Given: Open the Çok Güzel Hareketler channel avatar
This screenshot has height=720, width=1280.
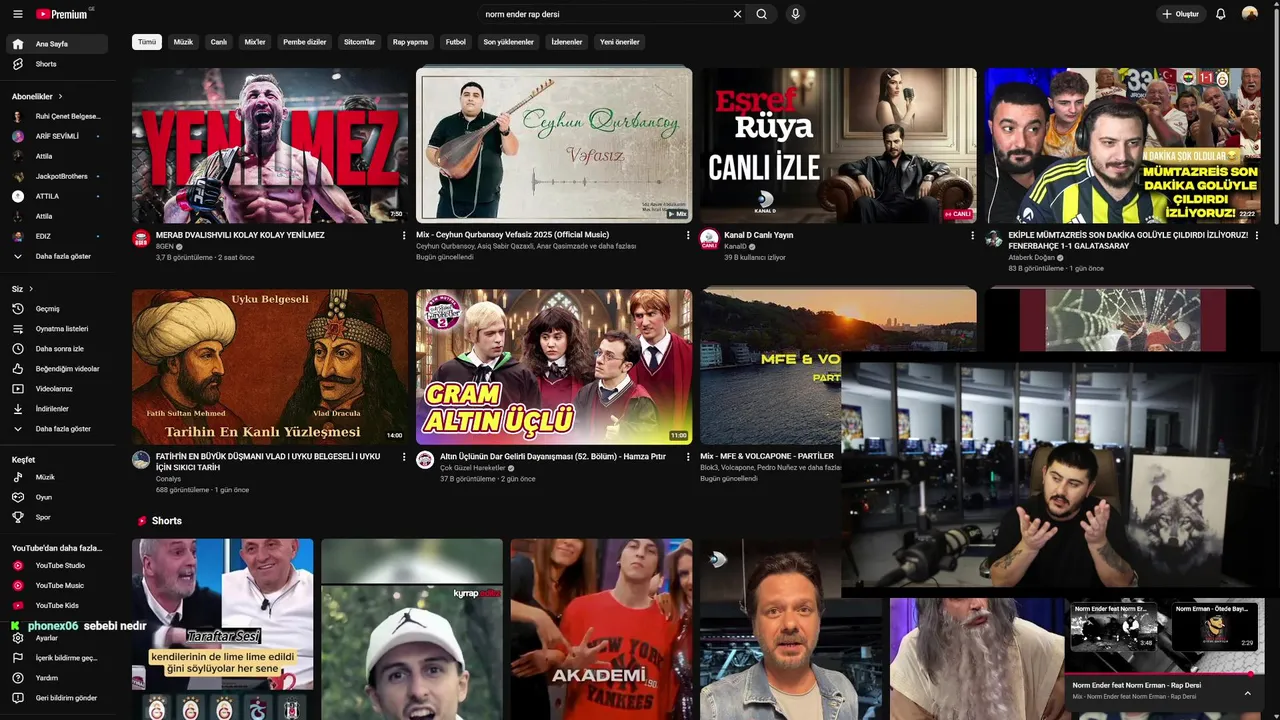Looking at the screenshot, I should coord(425,460).
